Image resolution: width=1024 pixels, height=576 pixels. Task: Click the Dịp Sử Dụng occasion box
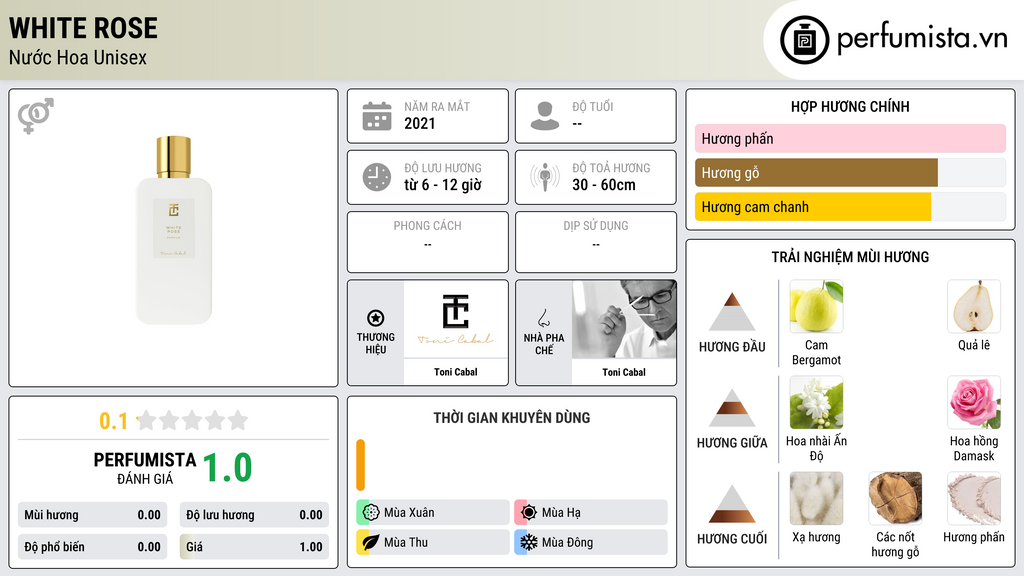coord(596,242)
